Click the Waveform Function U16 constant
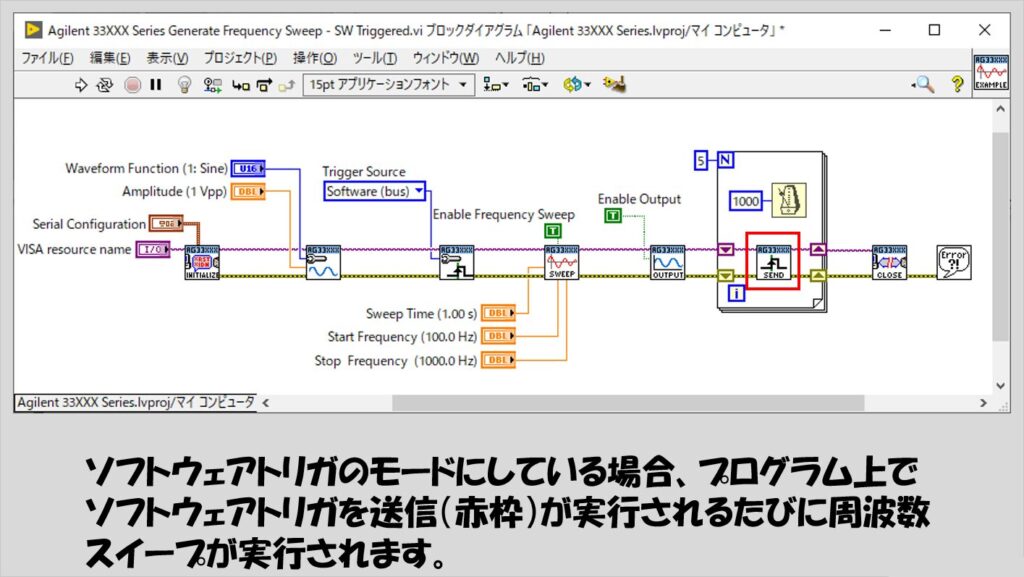Screen dimensions: 1024x577 (248, 168)
